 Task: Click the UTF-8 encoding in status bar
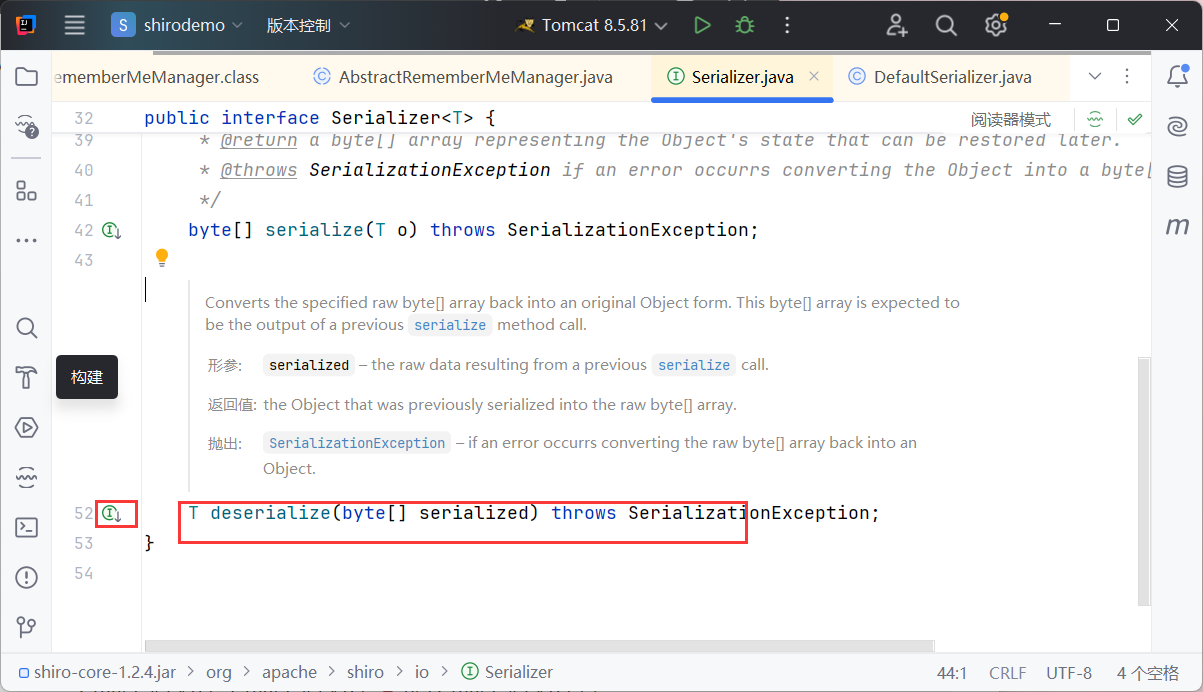pyautogui.click(x=1069, y=672)
